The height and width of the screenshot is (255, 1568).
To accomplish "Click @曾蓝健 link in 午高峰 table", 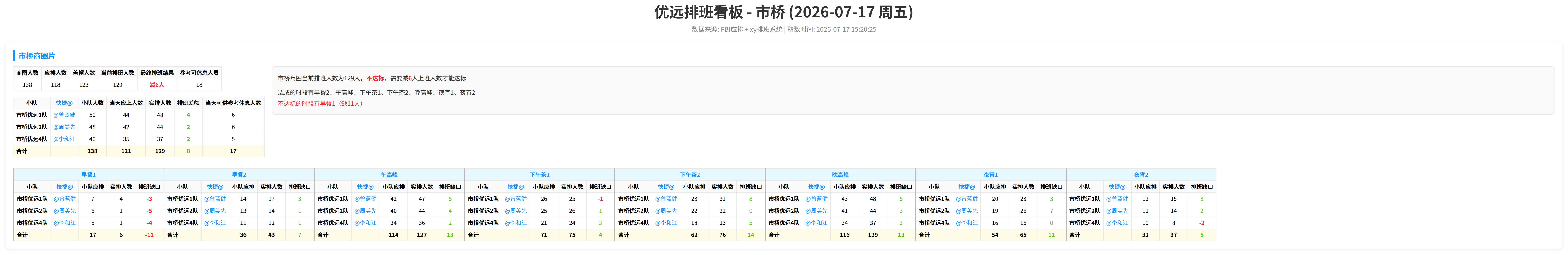I will coord(365,199).
